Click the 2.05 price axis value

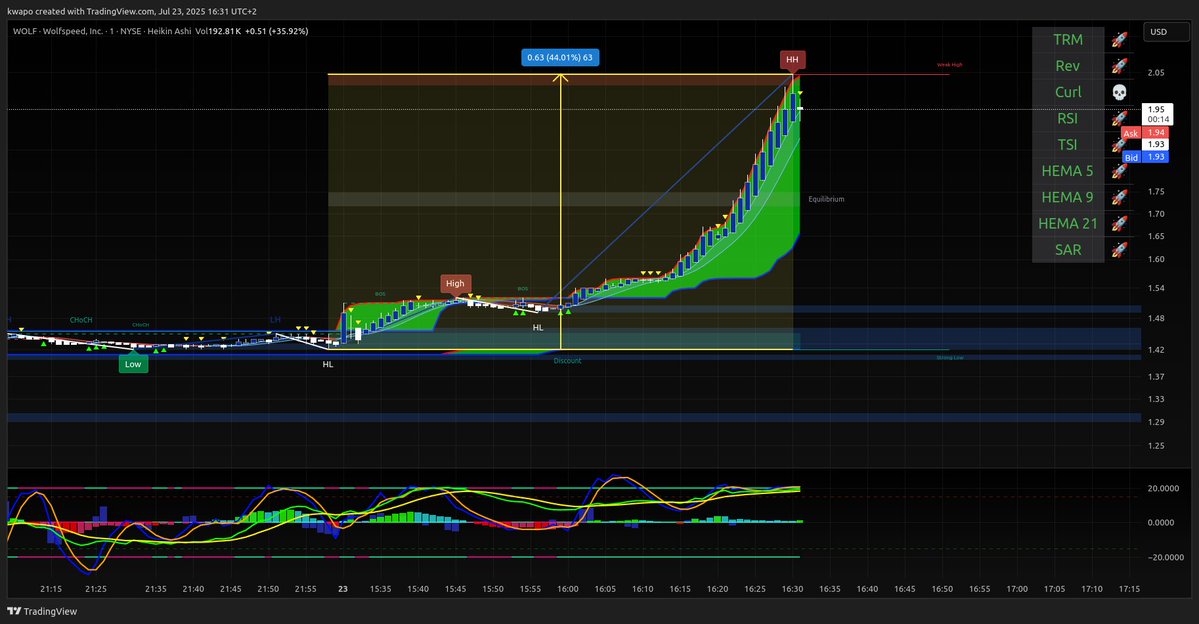point(1155,73)
